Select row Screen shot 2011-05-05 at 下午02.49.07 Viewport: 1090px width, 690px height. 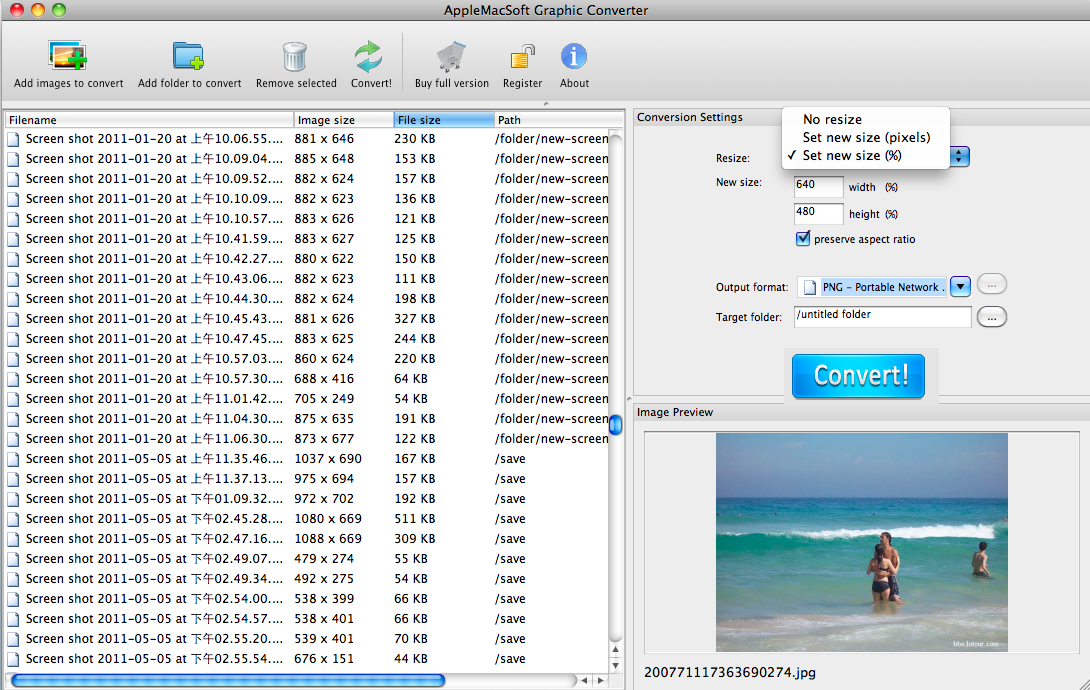(x=307, y=559)
